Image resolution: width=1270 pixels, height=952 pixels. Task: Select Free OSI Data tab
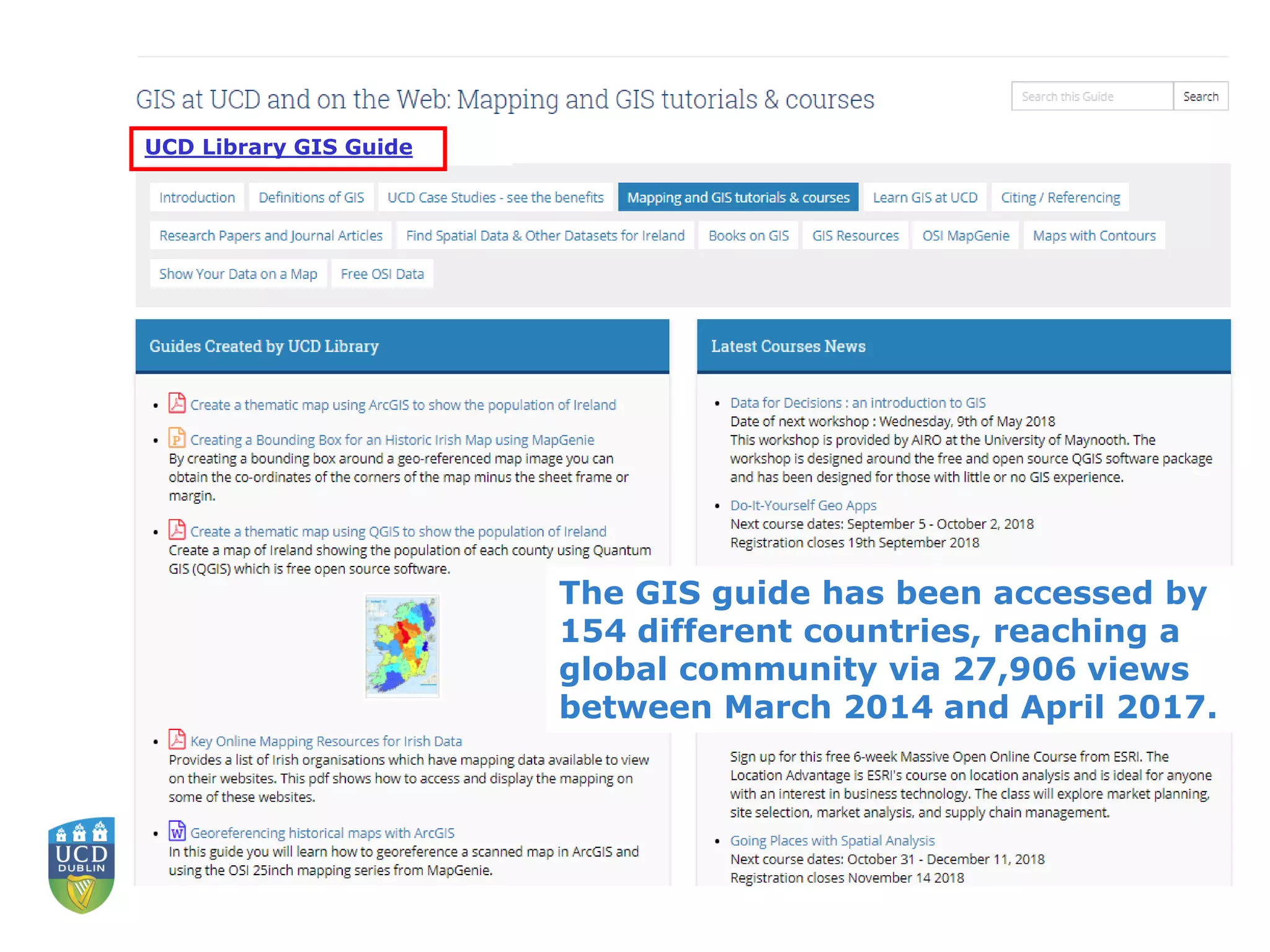point(382,274)
